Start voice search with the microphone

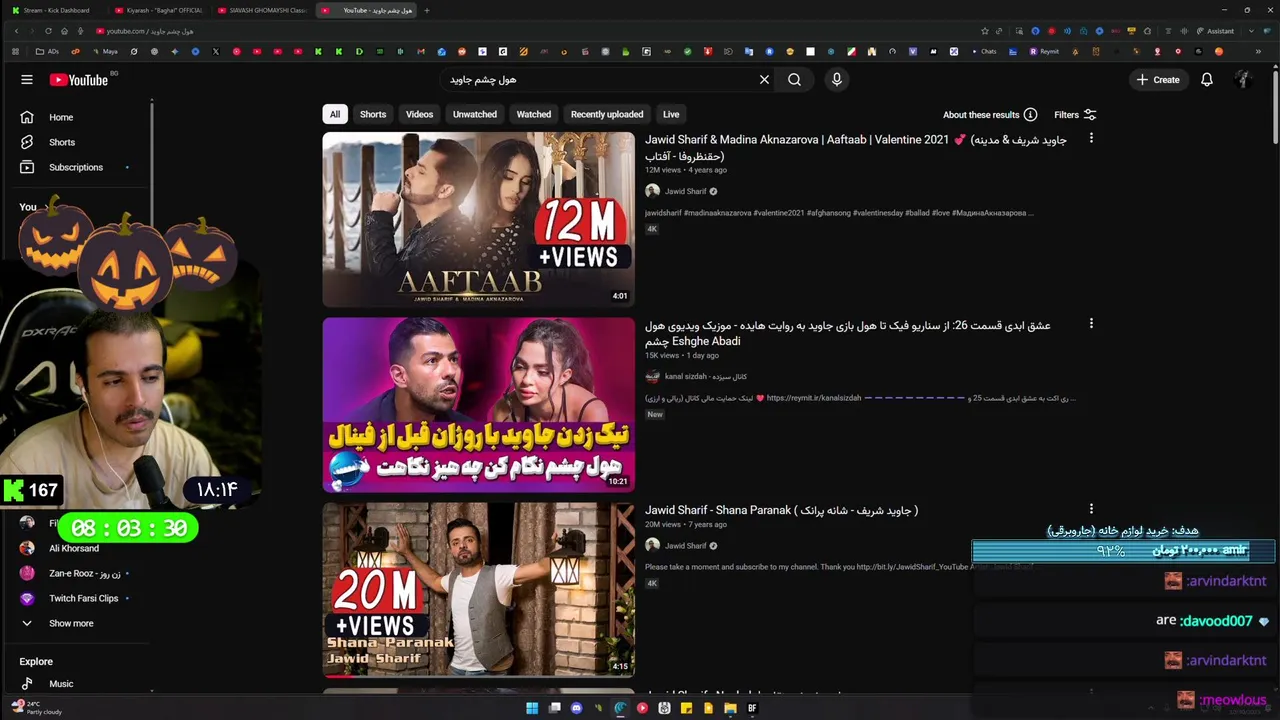pyautogui.click(x=837, y=80)
